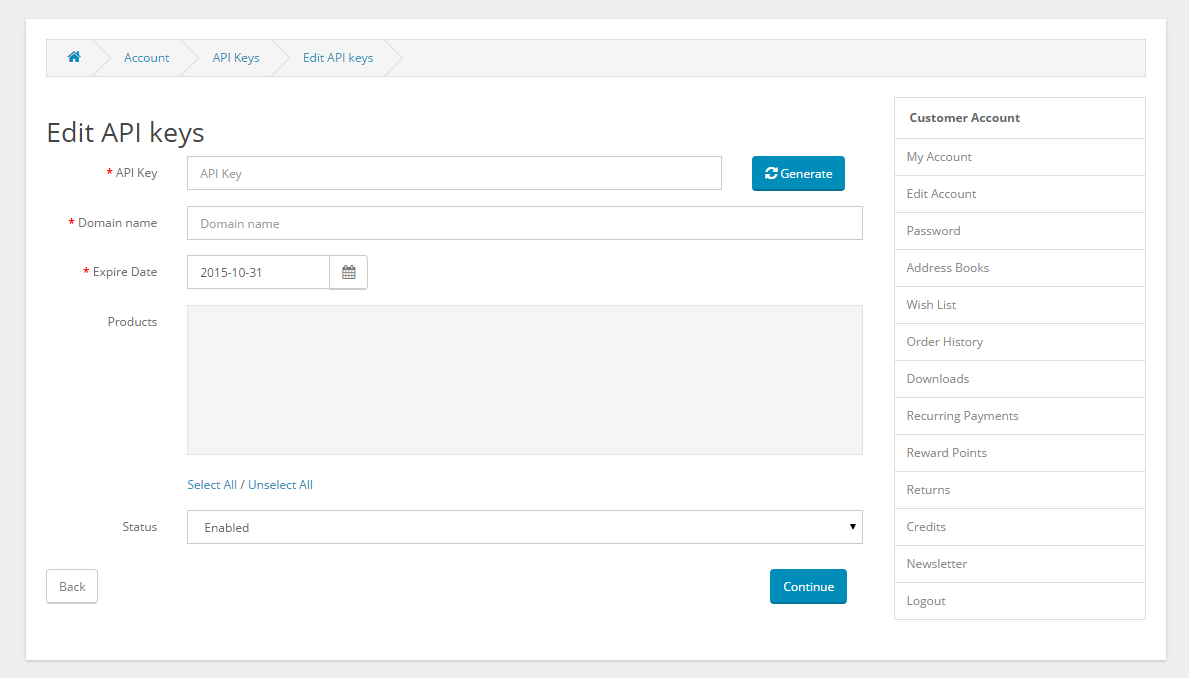Open API Keys from the breadcrumb trail
This screenshot has width=1189, height=678.
236,57
